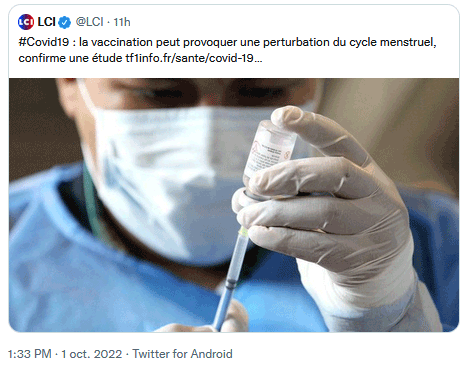Screen dimensions: 466x370
Task: Click the truncated ellipsis ending the tf1info link
Action: [258, 59]
